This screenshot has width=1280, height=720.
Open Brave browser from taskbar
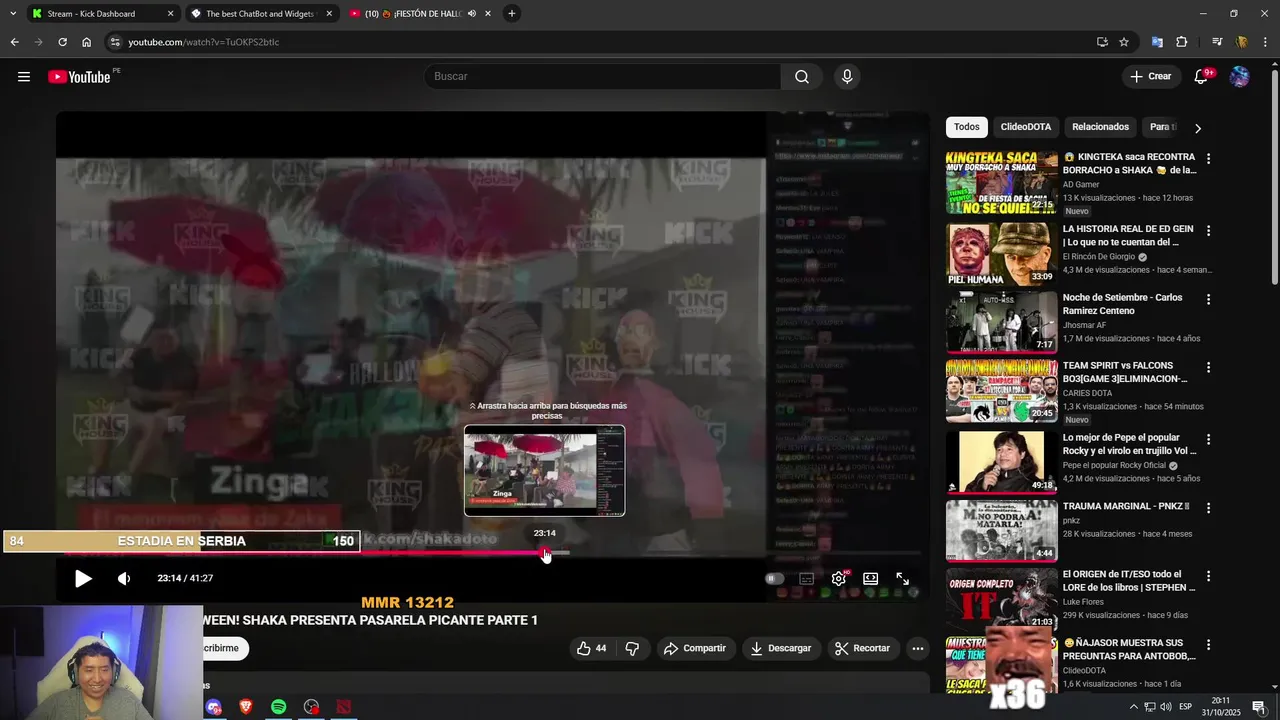click(x=246, y=707)
